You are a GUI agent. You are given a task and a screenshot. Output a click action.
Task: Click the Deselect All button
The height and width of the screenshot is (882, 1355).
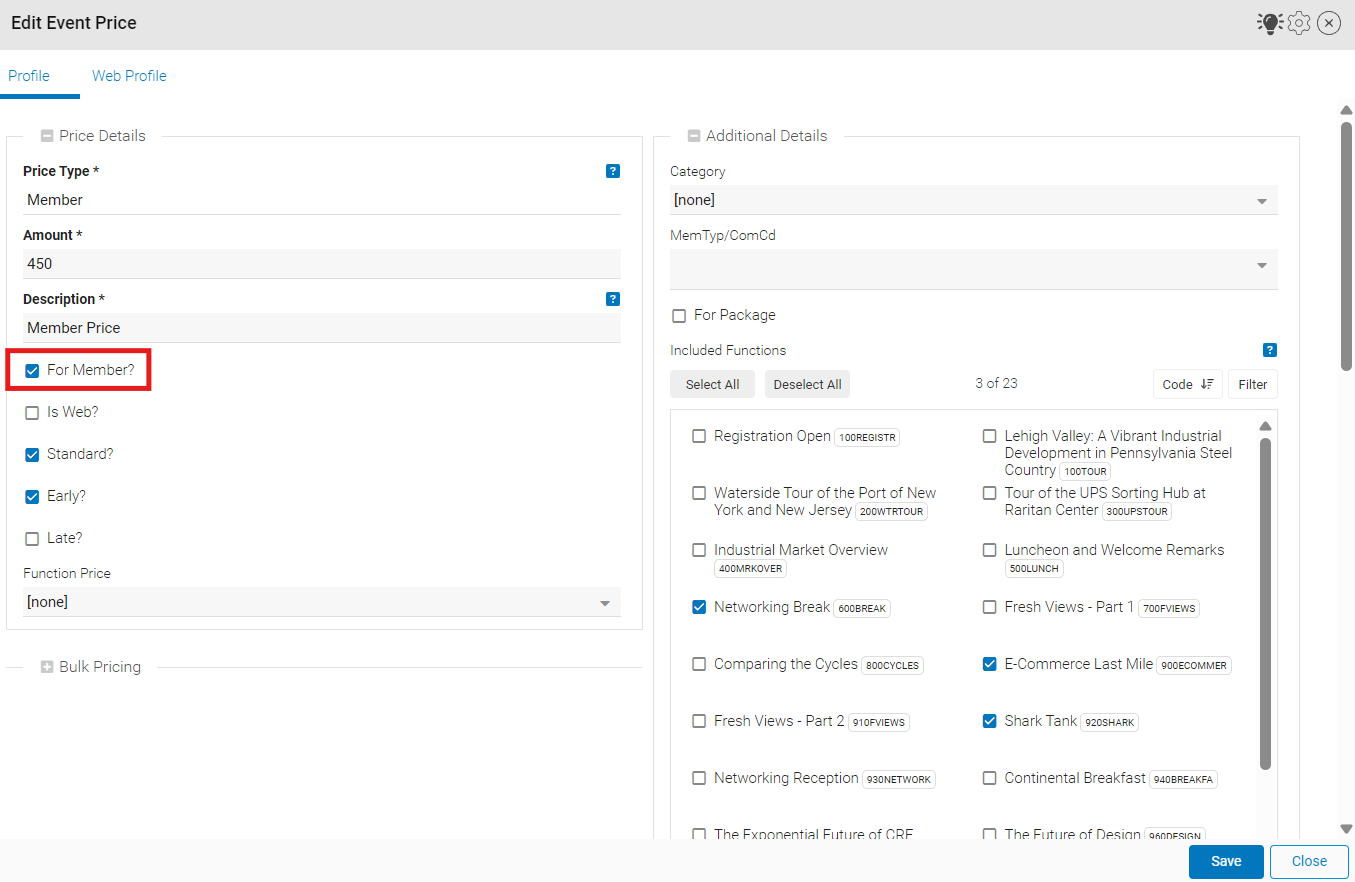807,384
